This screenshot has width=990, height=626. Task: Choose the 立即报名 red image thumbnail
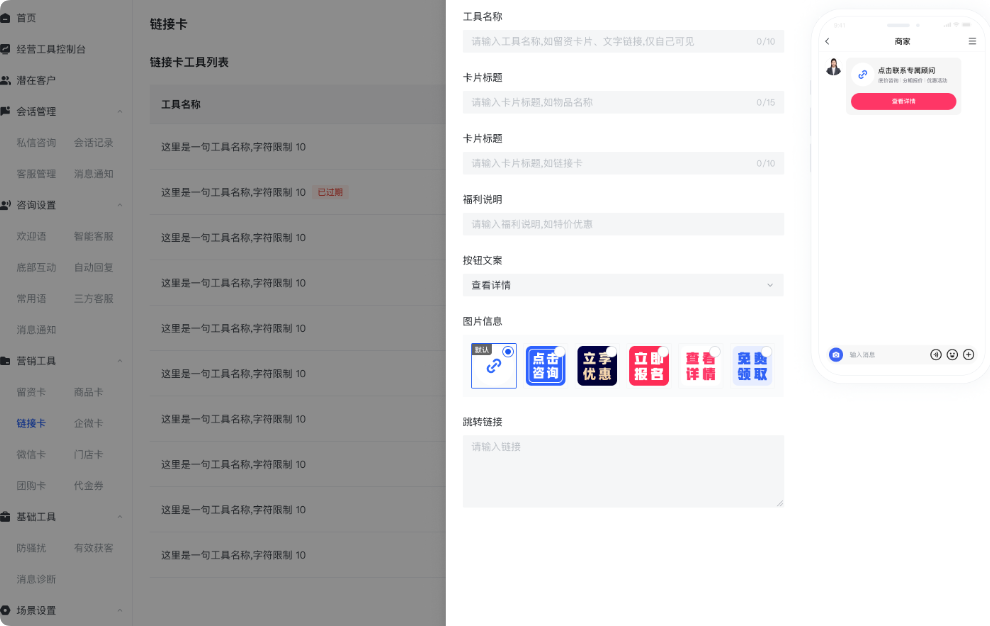pyautogui.click(x=648, y=366)
